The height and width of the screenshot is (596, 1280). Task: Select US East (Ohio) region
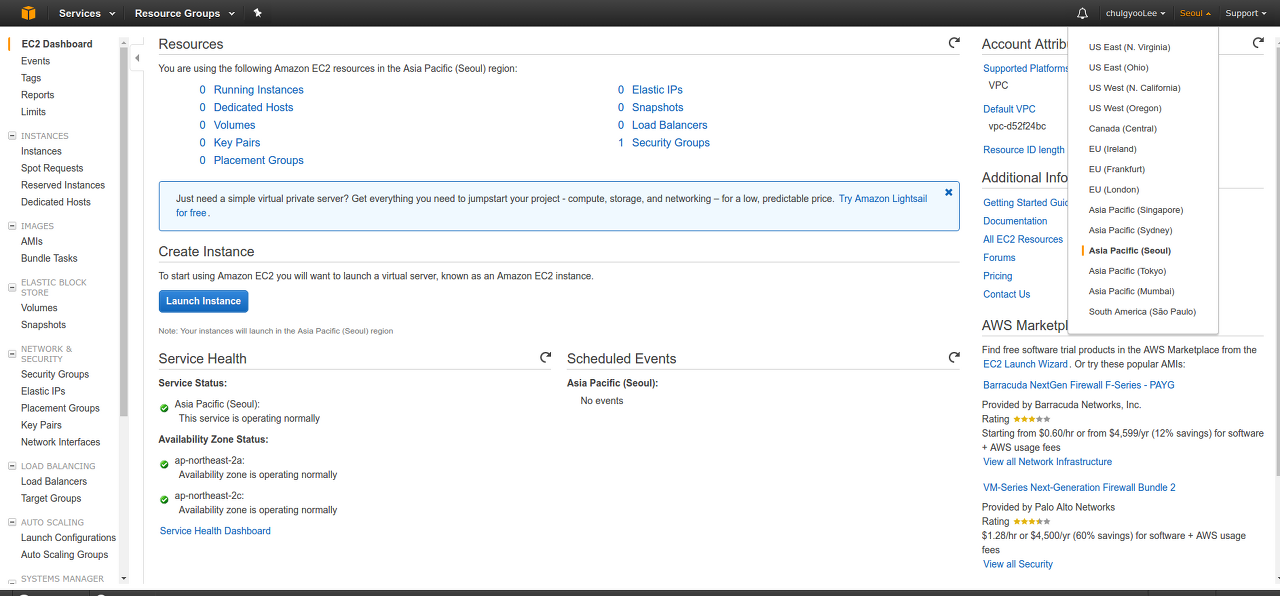pyautogui.click(x=1118, y=68)
